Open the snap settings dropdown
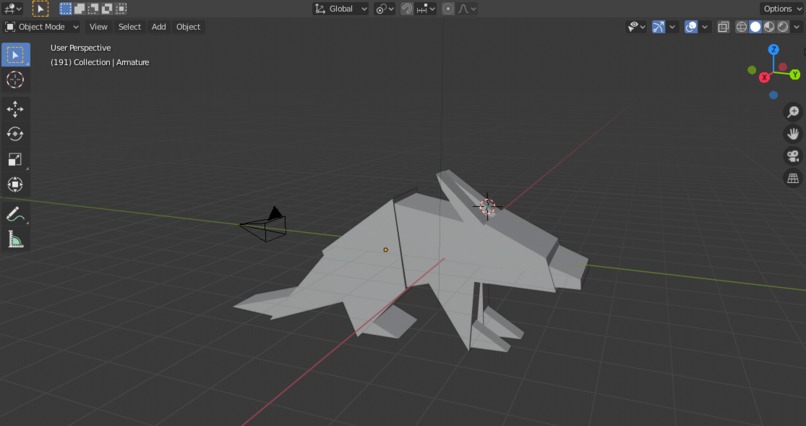 pos(426,9)
